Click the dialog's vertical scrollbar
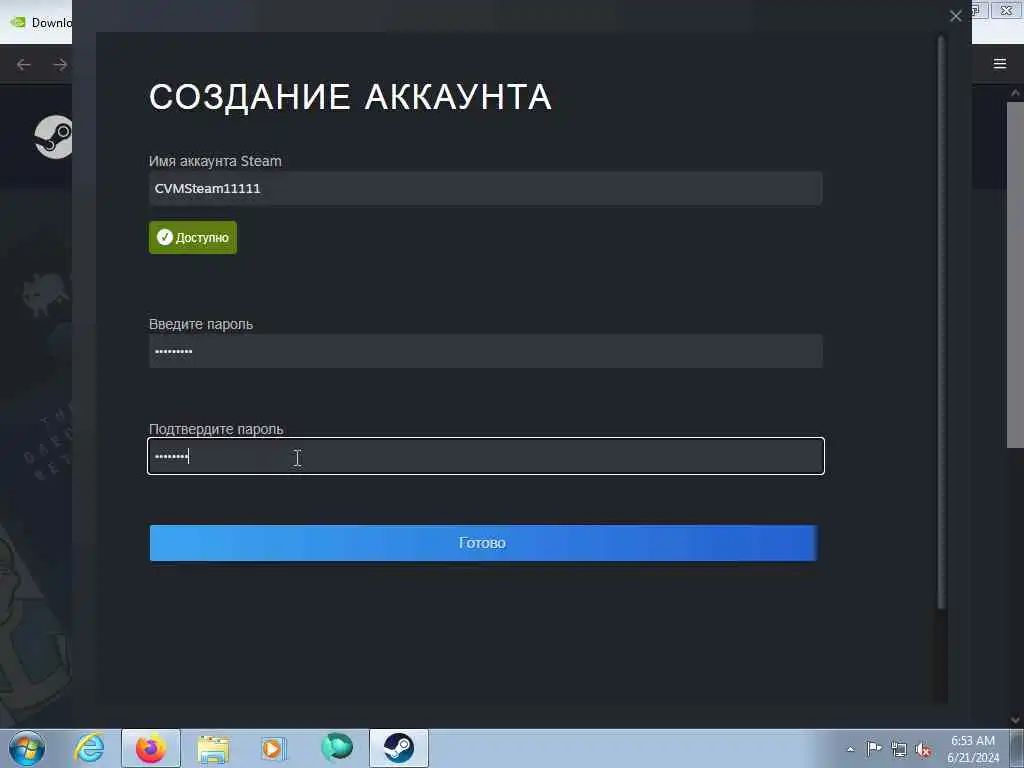The width and height of the screenshot is (1024, 768). (x=941, y=323)
